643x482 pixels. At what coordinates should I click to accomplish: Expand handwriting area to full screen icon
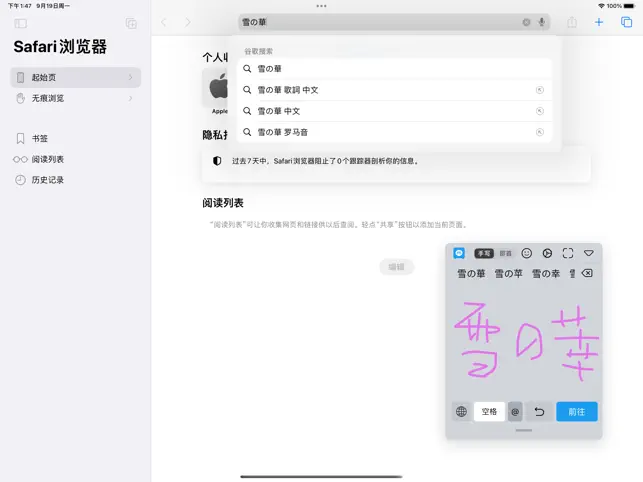coord(568,253)
